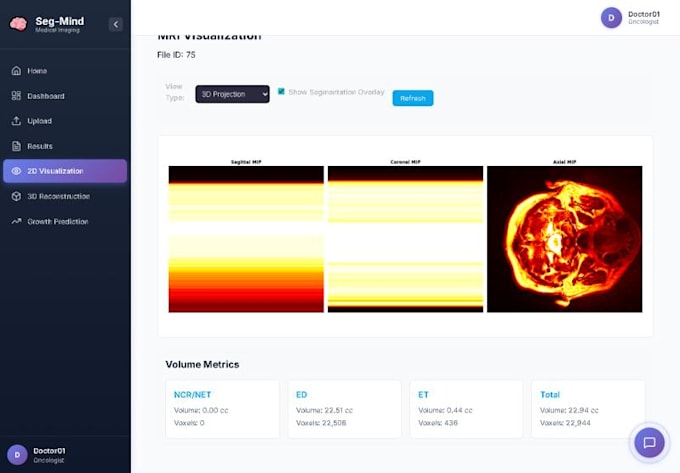Click the Total metric card title

tap(550, 395)
